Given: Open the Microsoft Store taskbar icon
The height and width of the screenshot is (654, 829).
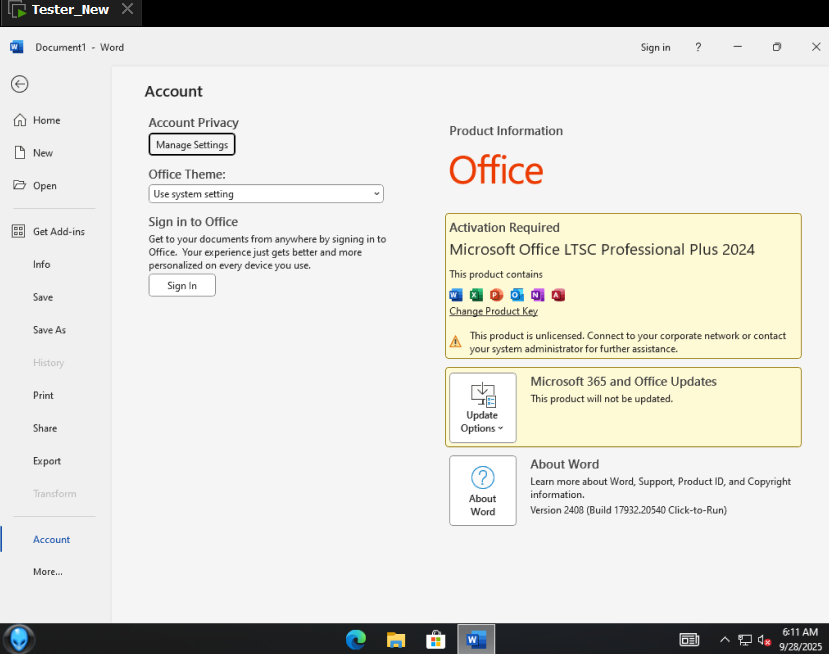Looking at the screenshot, I should pos(436,639).
